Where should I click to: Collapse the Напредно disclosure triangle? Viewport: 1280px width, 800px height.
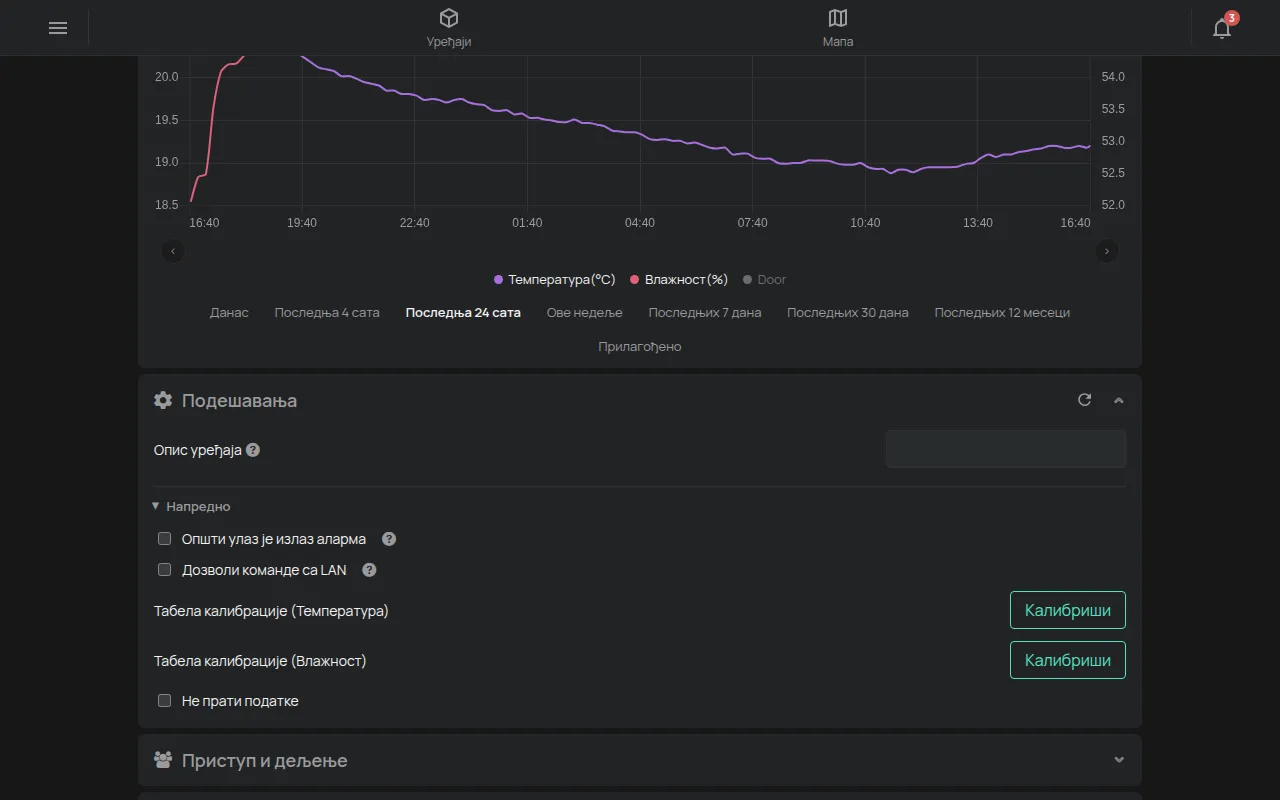[155, 506]
